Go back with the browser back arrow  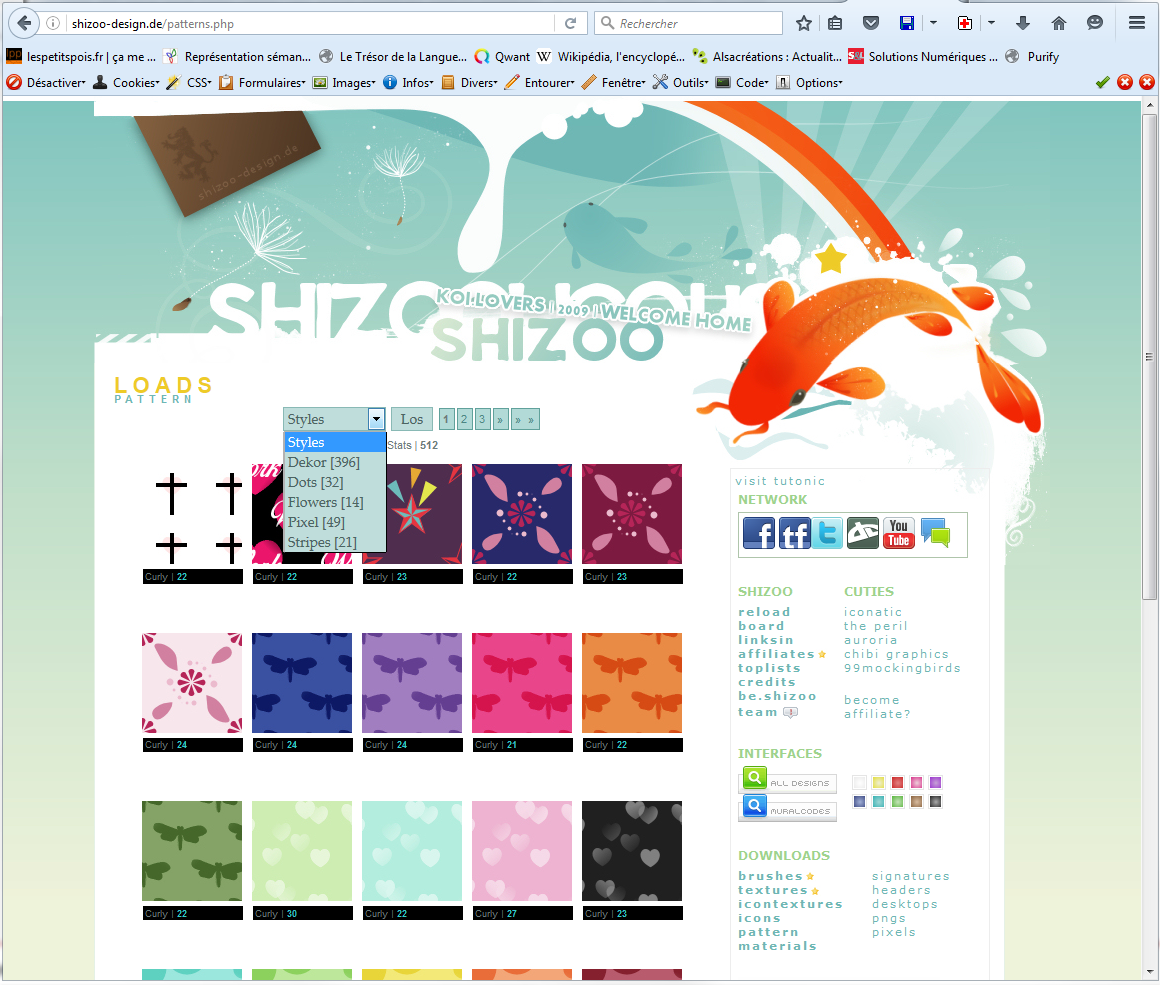click(x=24, y=23)
